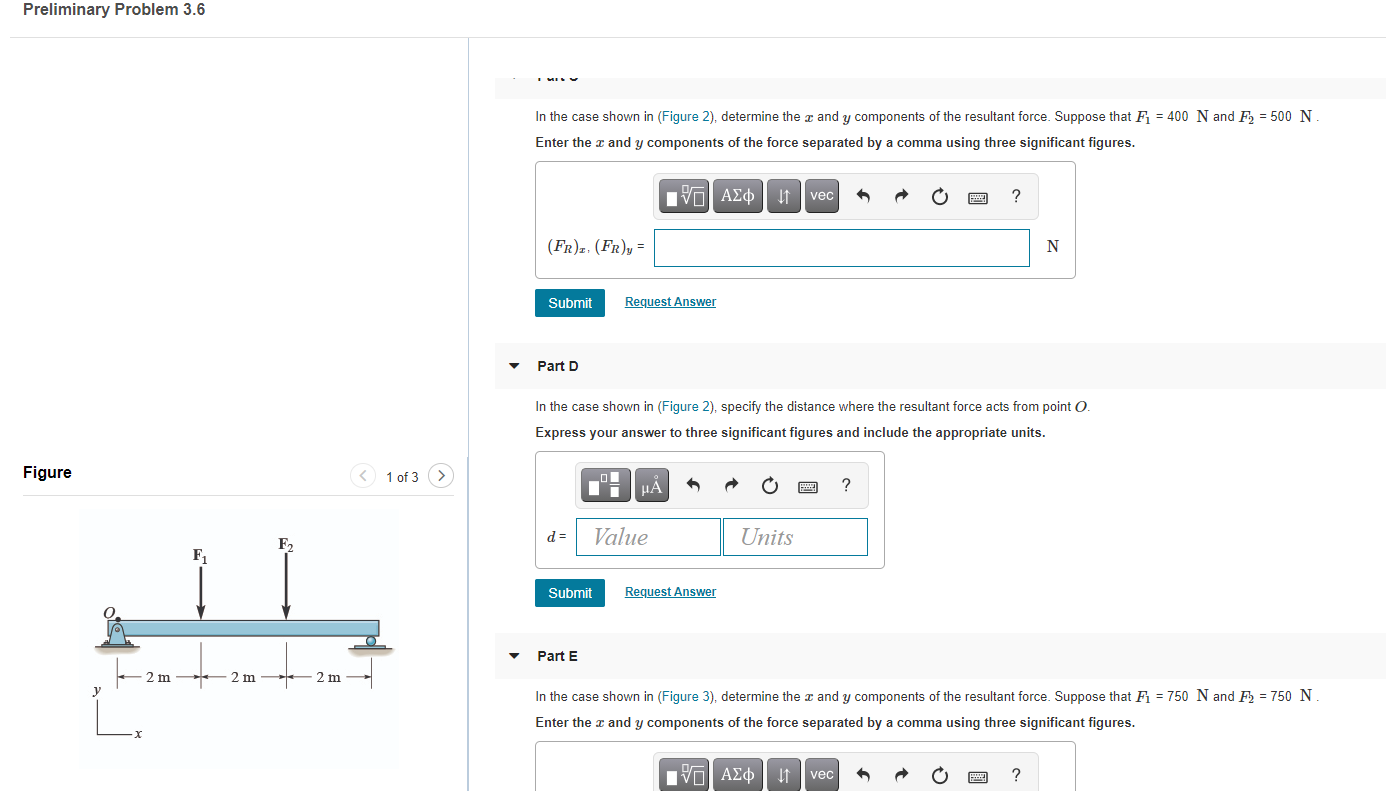Show keyboard shortcuts in Part D toolbar

[808, 487]
